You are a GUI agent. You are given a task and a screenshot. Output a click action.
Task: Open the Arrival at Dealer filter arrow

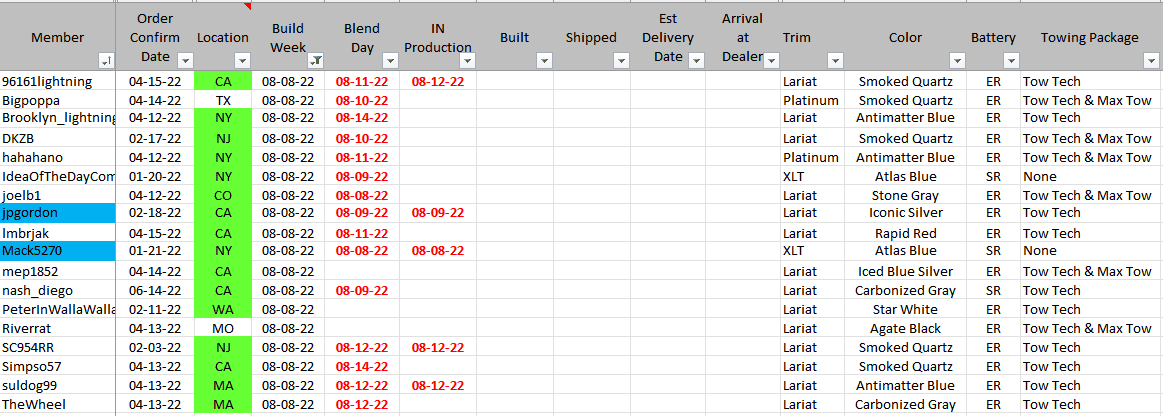[x=771, y=61]
